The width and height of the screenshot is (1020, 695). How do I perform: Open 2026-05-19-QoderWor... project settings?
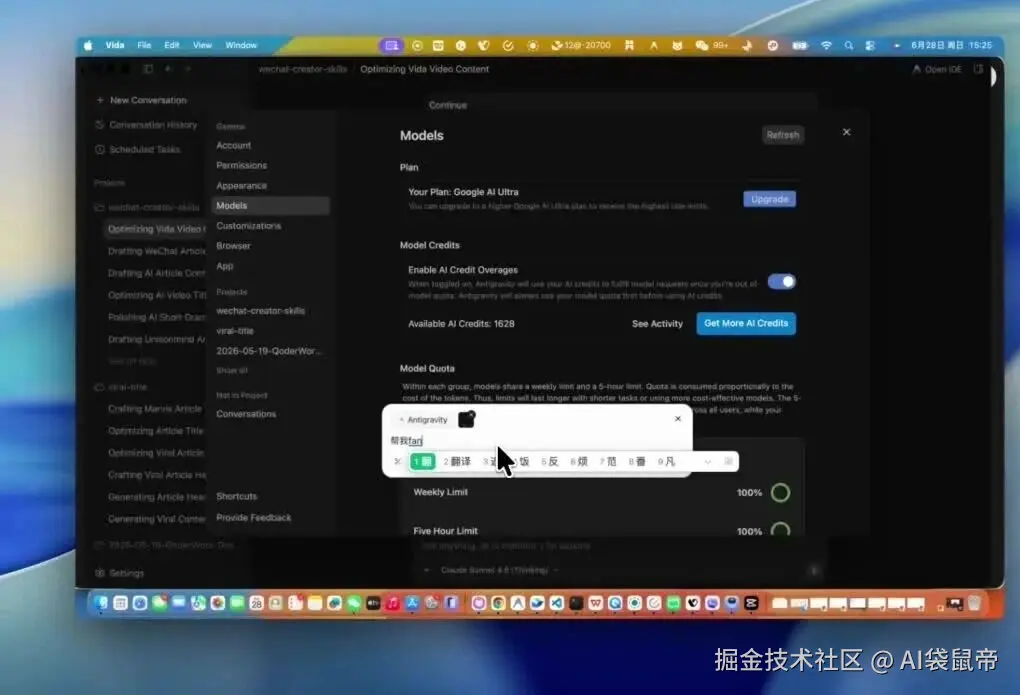pyautogui.click(x=269, y=351)
